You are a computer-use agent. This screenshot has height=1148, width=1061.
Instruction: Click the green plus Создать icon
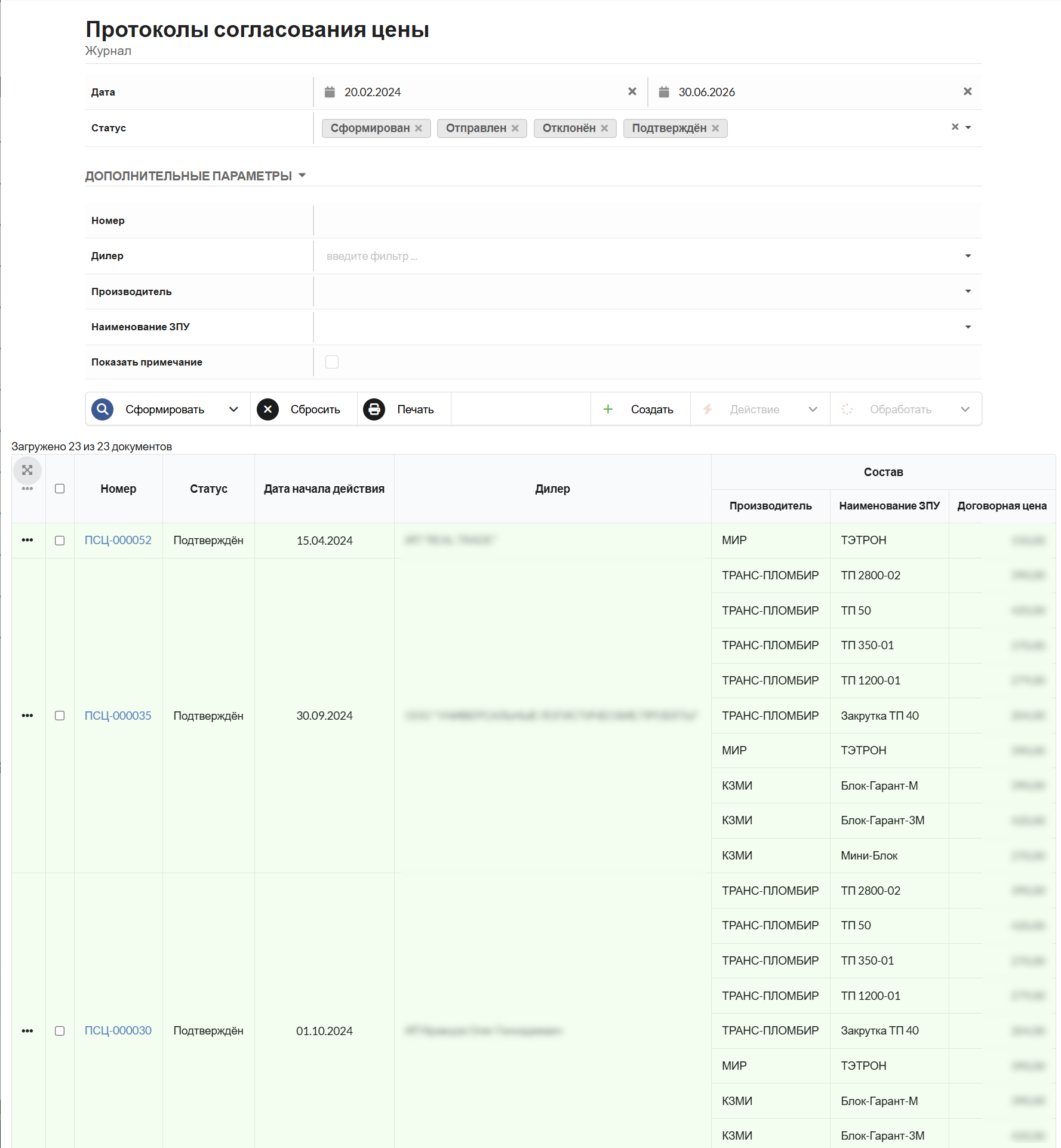point(608,409)
